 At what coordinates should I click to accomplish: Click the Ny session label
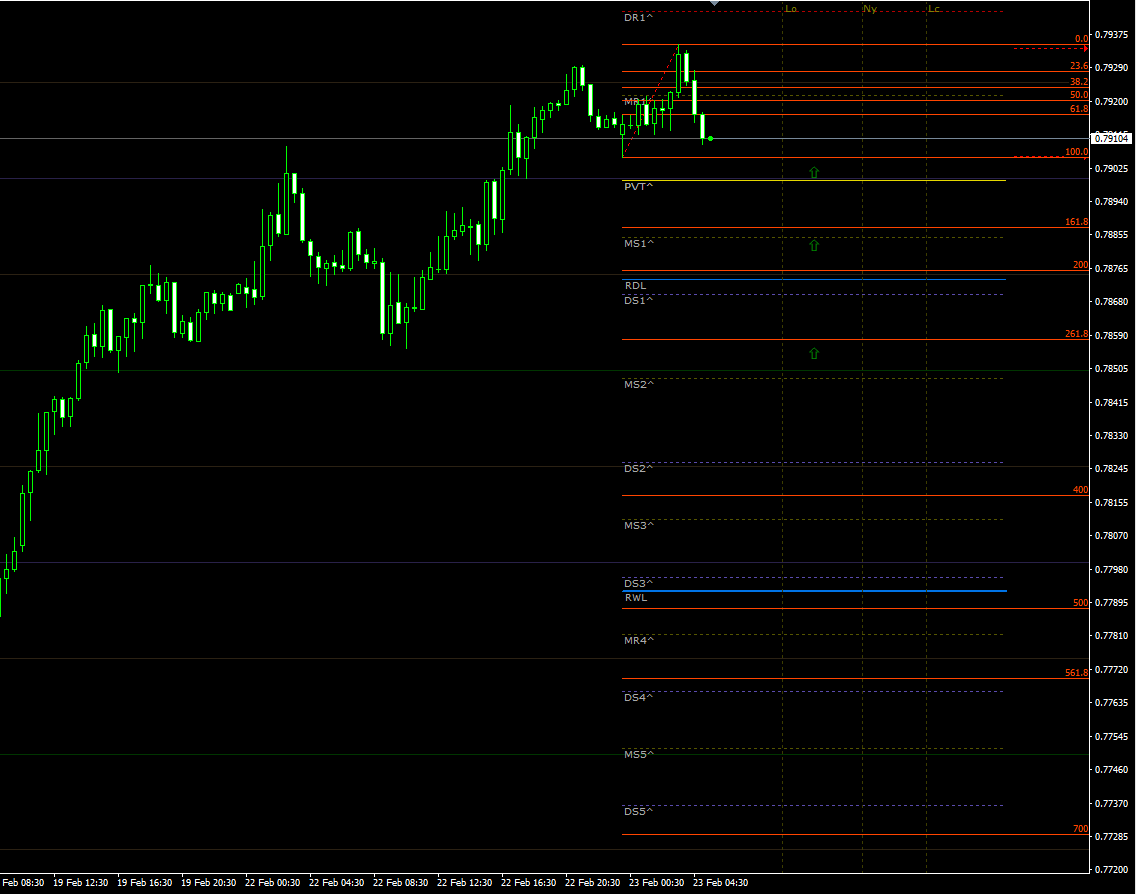click(x=870, y=9)
